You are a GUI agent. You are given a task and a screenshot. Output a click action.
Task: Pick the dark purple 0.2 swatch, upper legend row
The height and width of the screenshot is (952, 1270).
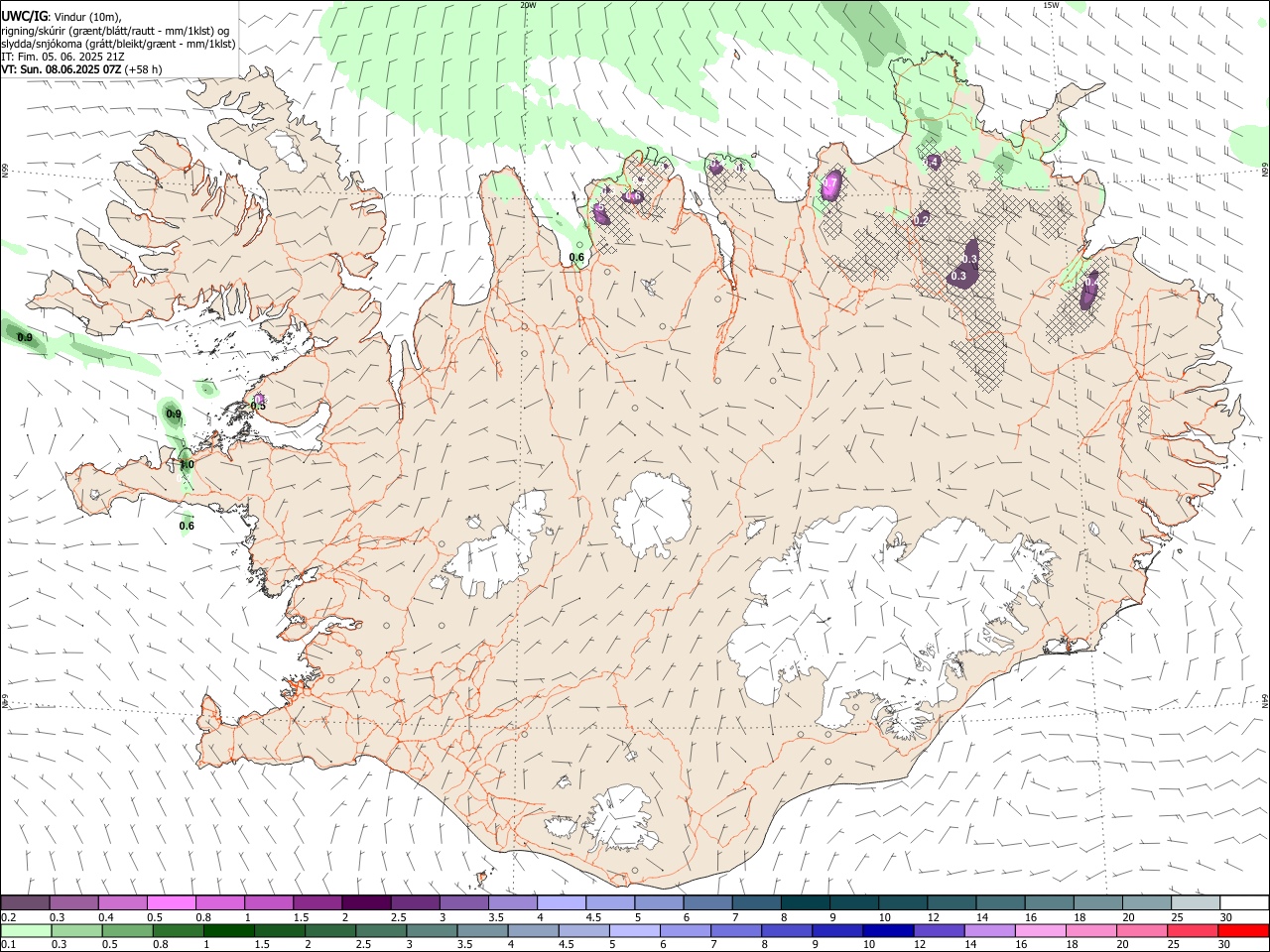(x=25, y=902)
